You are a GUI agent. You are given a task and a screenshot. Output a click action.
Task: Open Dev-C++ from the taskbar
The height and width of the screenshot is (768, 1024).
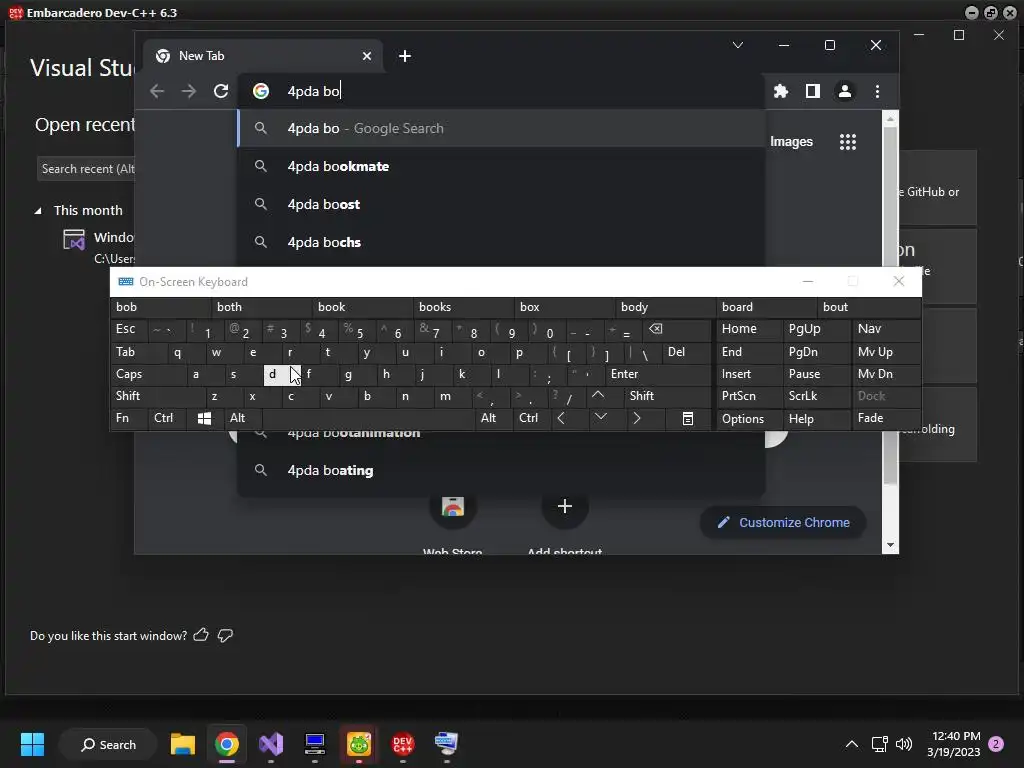[x=402, y=744]
